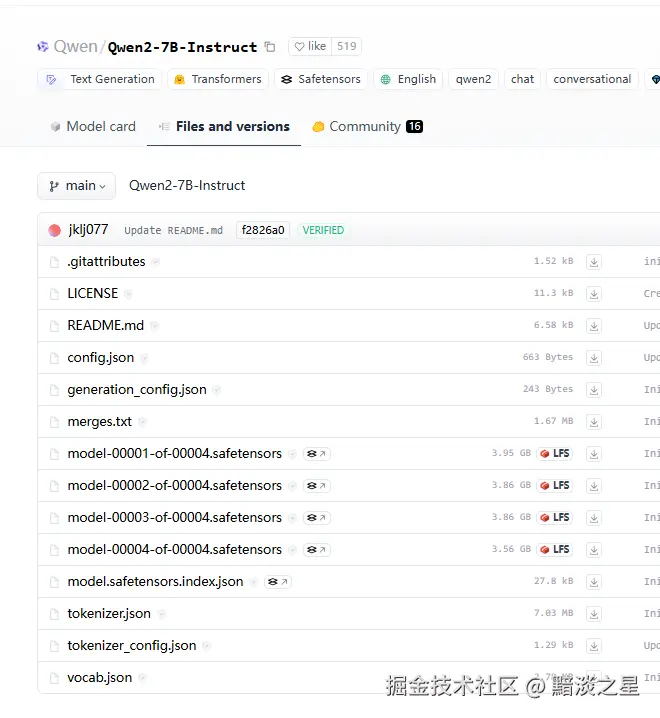The width and height of the screenshot is (660, 718).
Task: Select the Safetensors tag
Action: click(x=321, y=79)
